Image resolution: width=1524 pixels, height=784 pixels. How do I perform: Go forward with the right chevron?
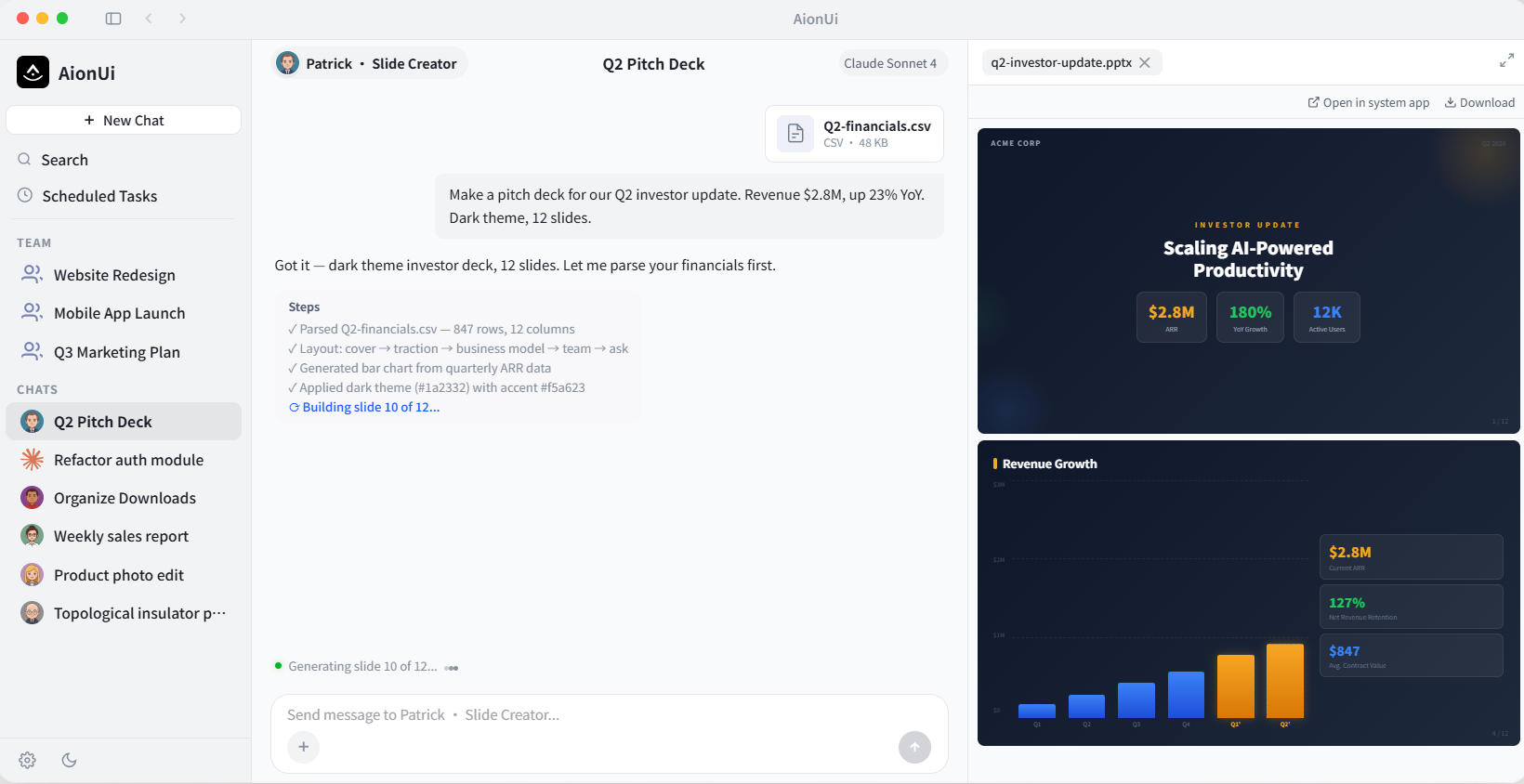183,19
